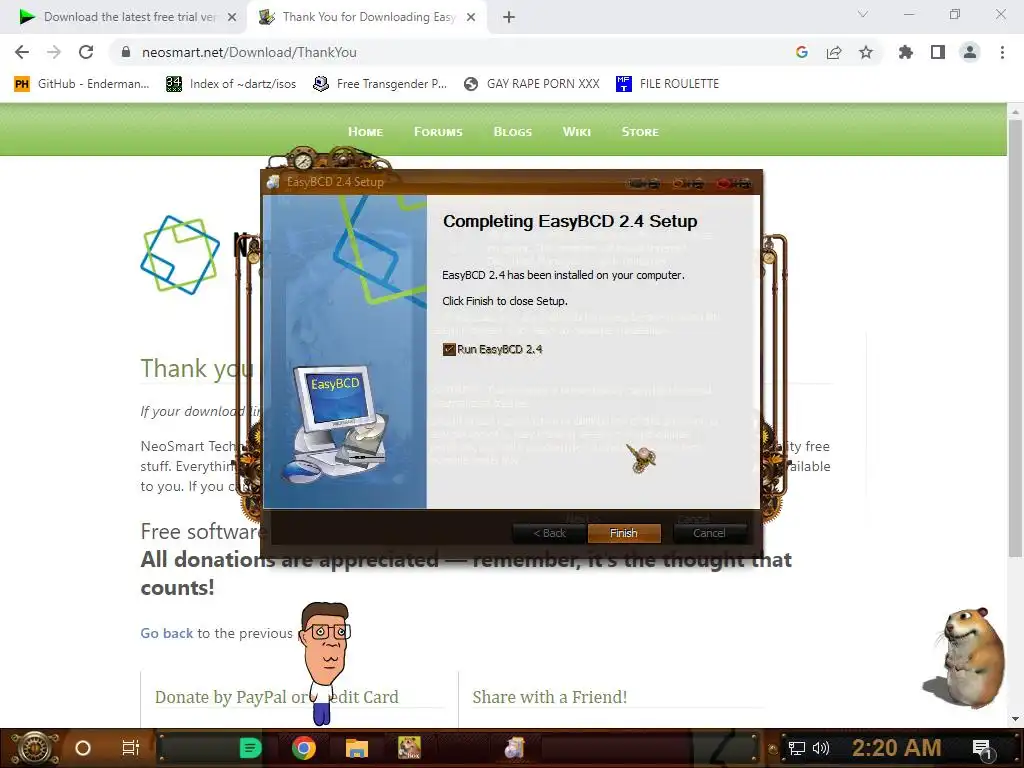1024x768 pixels.
Task: Expand the tab search chevron
Action: coord(863,14)
